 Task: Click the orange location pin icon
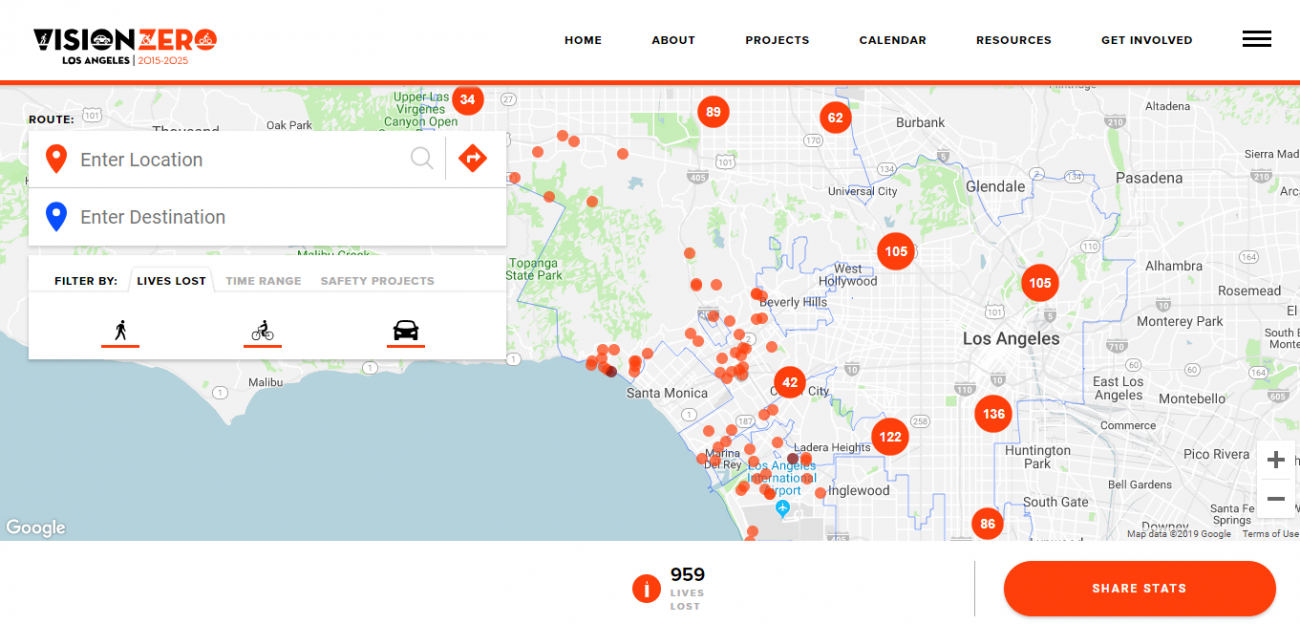(x=56, y=159)
